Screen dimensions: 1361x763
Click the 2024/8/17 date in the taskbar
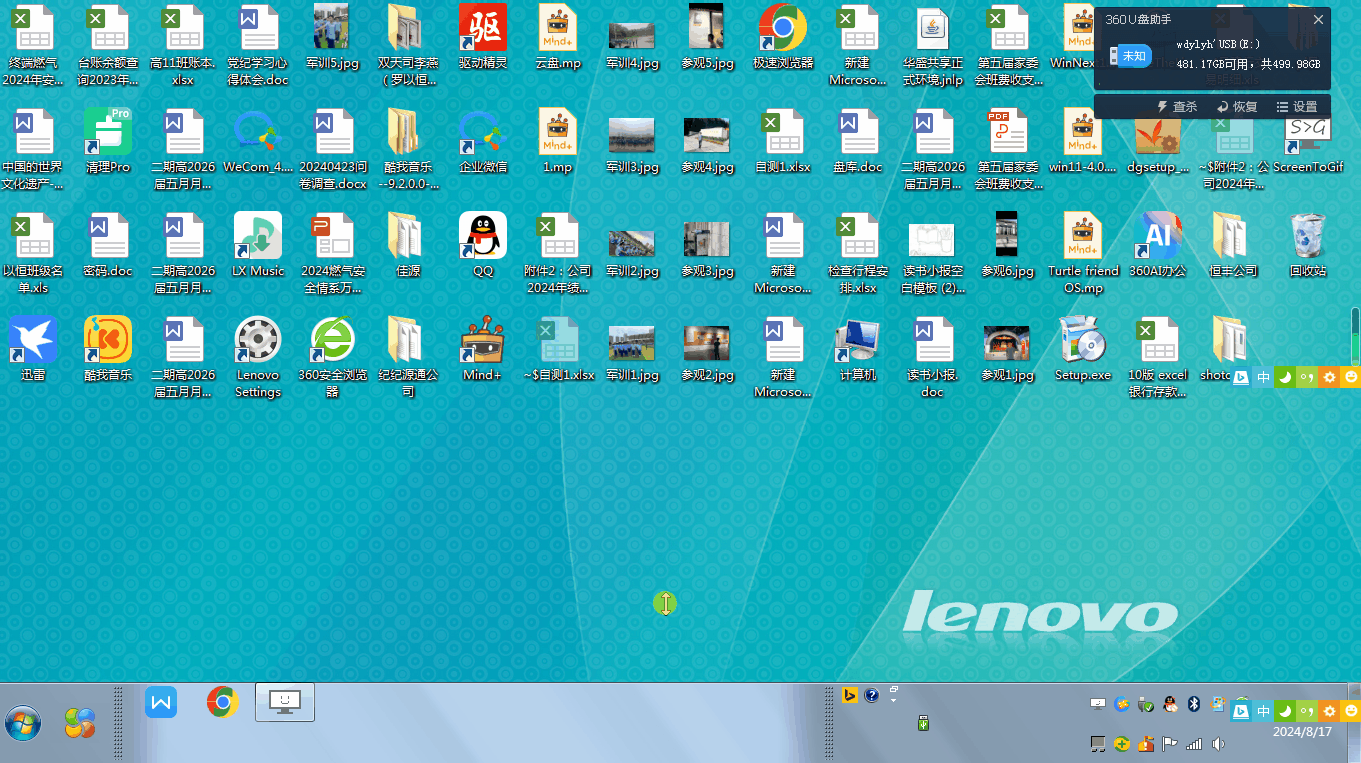[x=1302, y=732]
